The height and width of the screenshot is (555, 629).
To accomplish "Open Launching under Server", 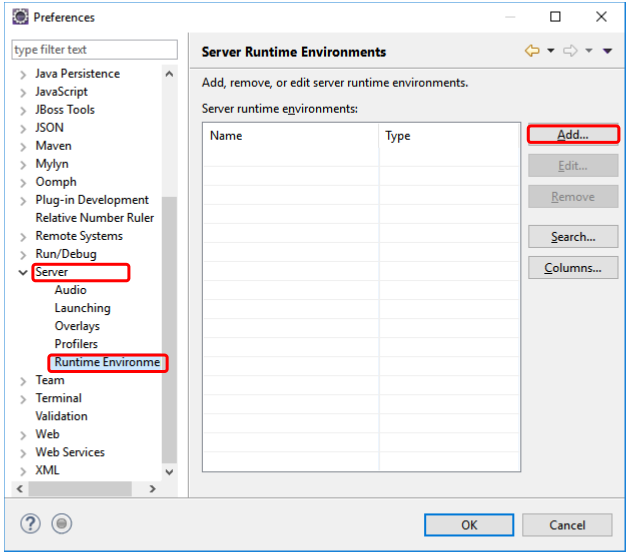I will coord(83,308).
